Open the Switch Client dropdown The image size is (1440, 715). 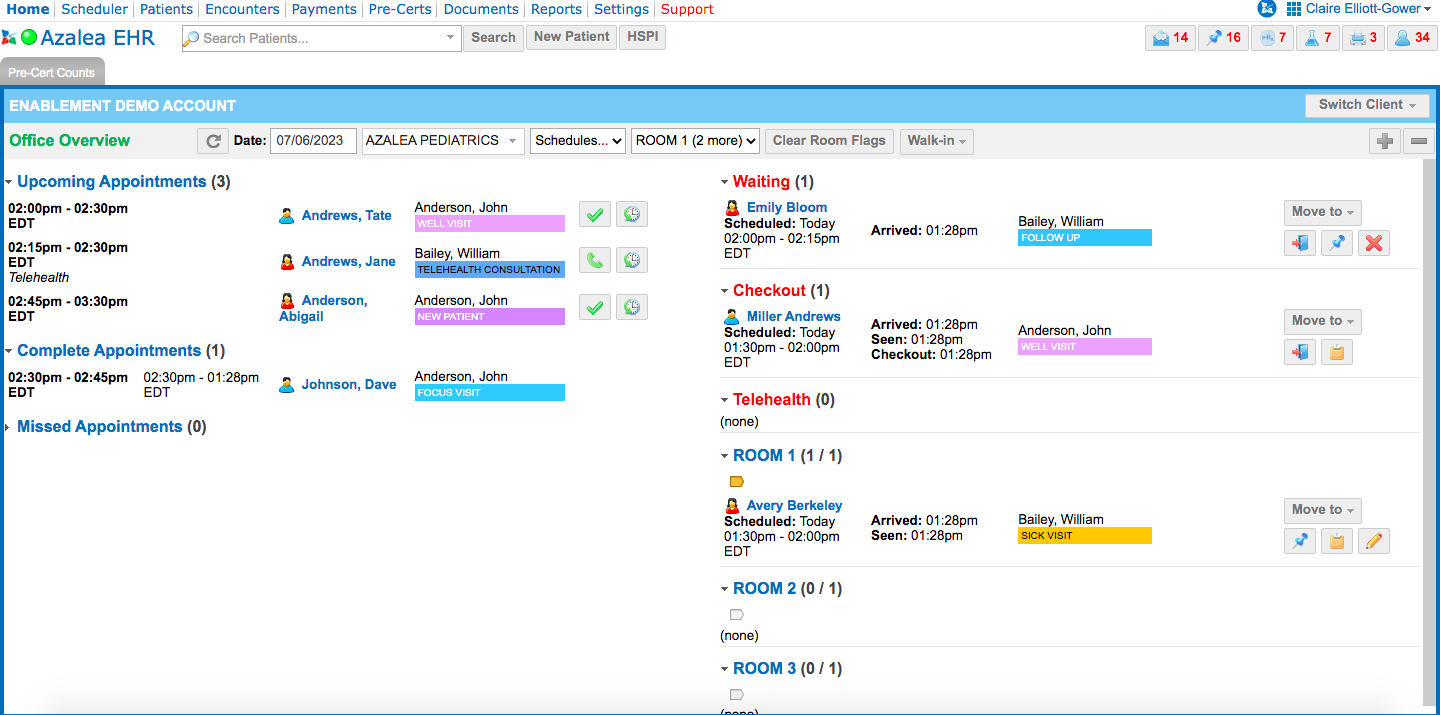[1367, 105]
